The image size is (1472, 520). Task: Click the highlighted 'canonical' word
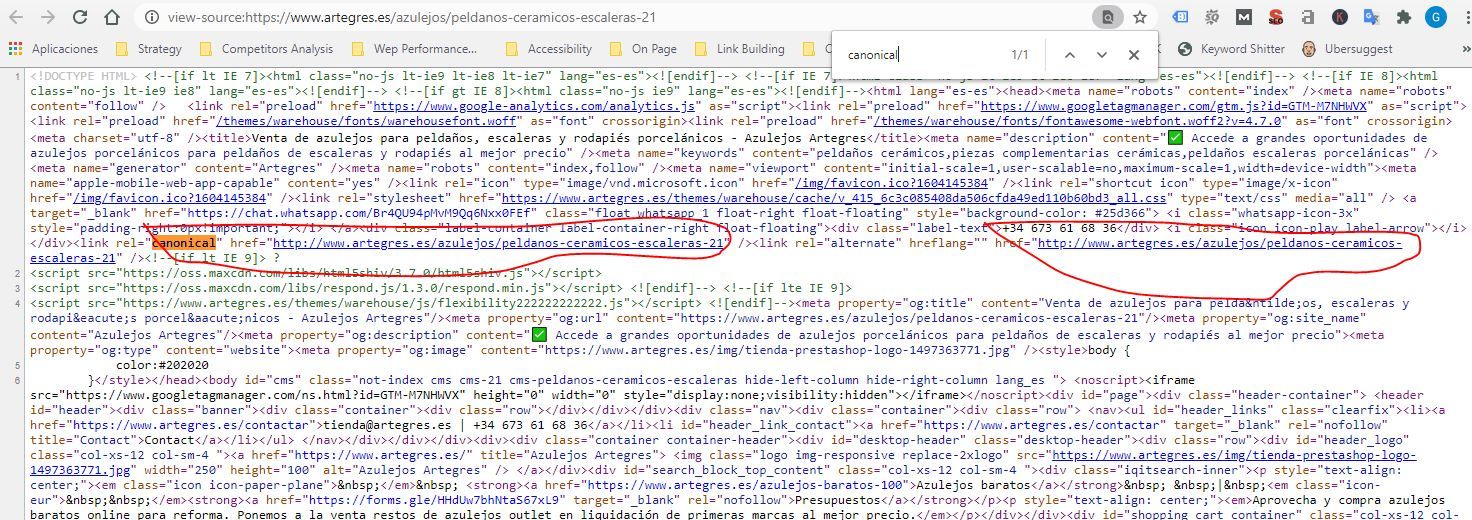point(183,244)
